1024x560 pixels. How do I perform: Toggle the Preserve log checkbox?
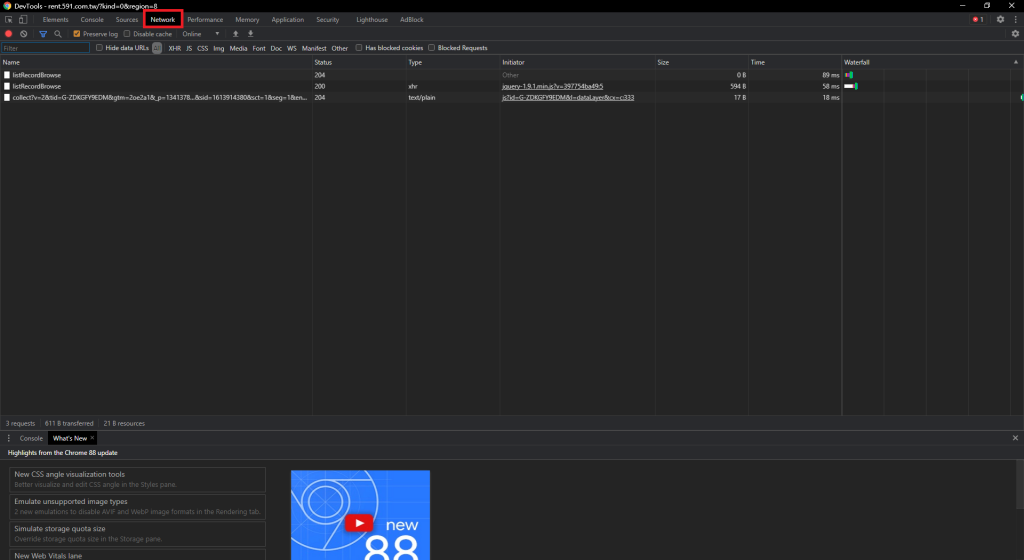(76, 34)
